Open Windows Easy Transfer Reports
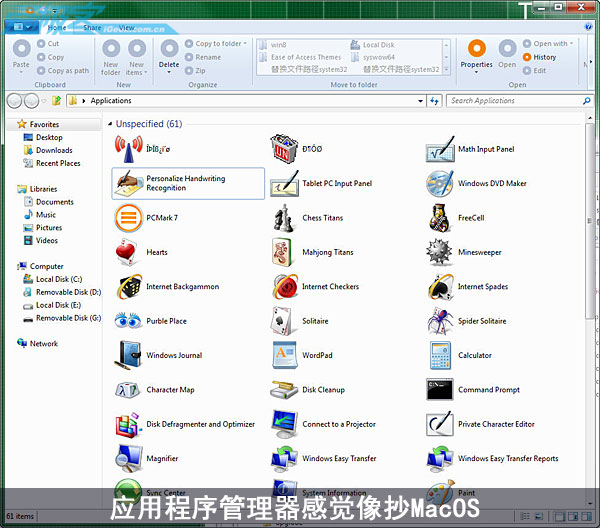The height and width of the screenshot is (528, 600). click(x=492, y=458)
